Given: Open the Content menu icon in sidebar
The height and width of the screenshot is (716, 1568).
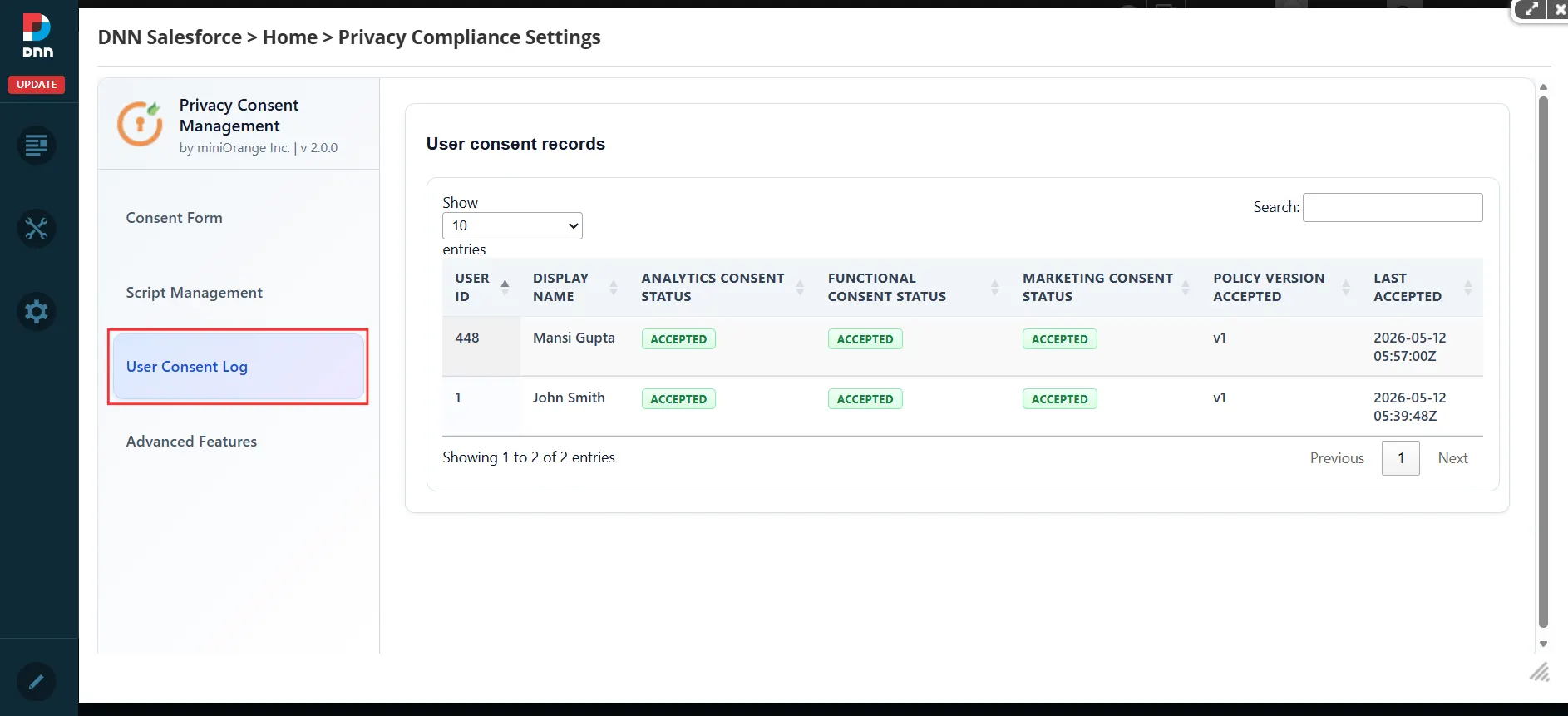Looking at the screenshot, I should coord(37,146).
